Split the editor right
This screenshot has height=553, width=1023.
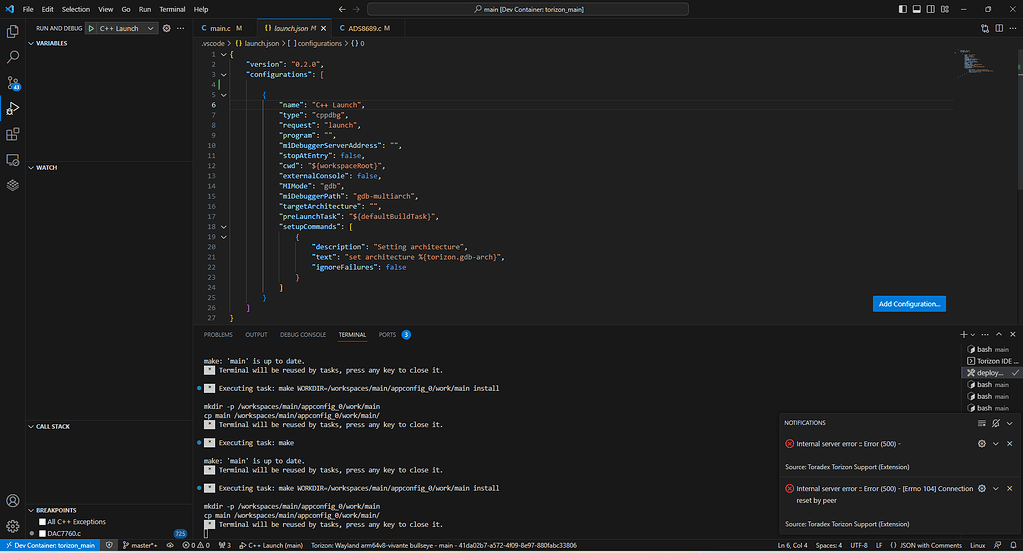tap(999, 29)
